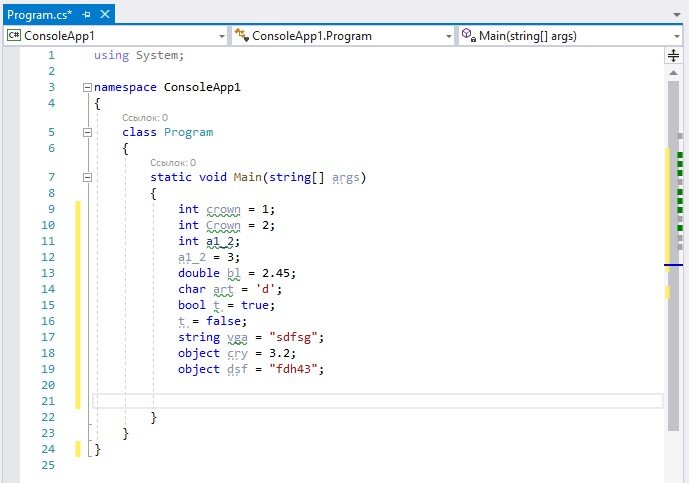
Task: Click the variable 'cry' on line 18
Action: coord(237,354)
